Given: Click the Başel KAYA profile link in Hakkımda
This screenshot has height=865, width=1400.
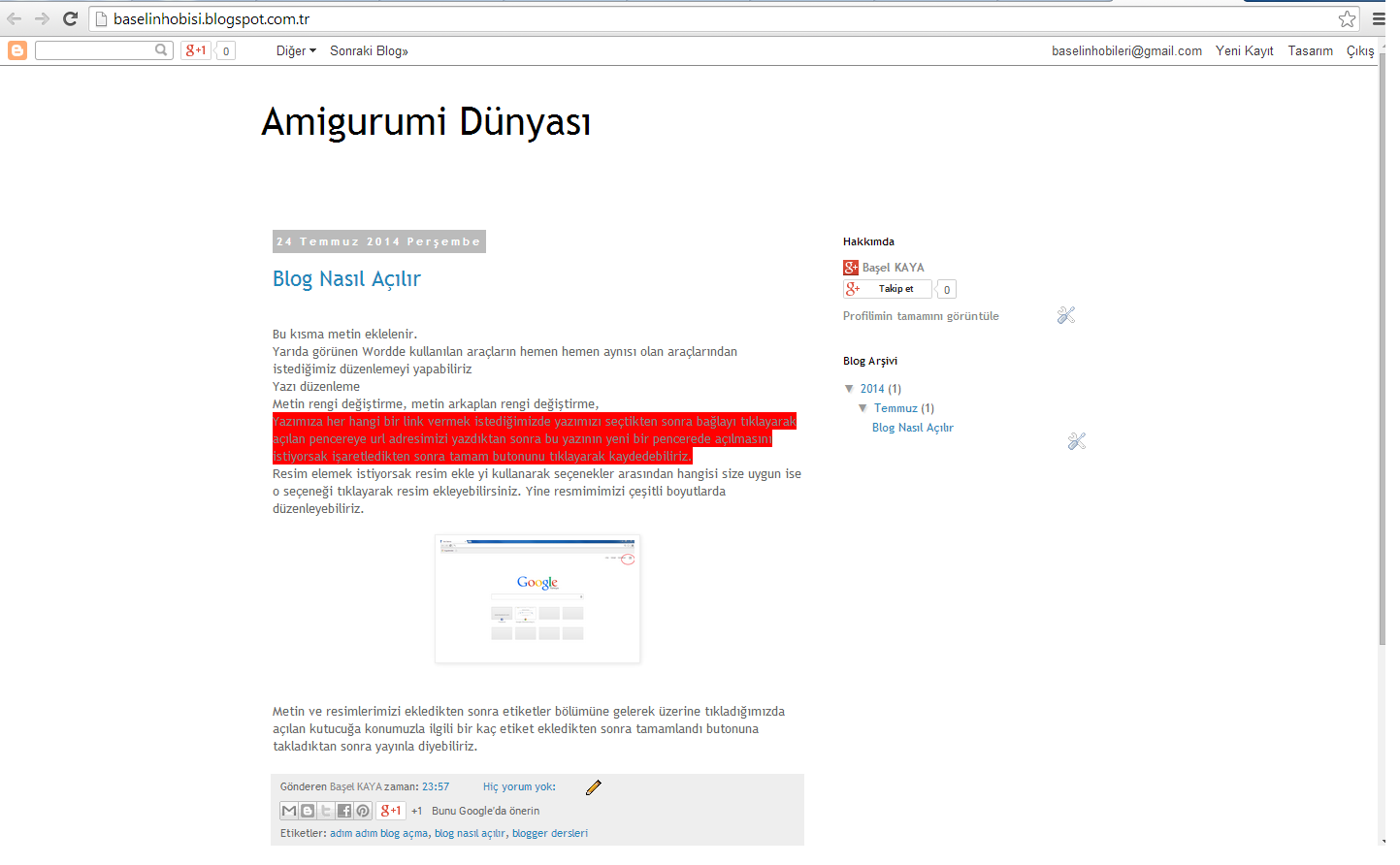Looking at the screenshot, I should pos(893,268).
